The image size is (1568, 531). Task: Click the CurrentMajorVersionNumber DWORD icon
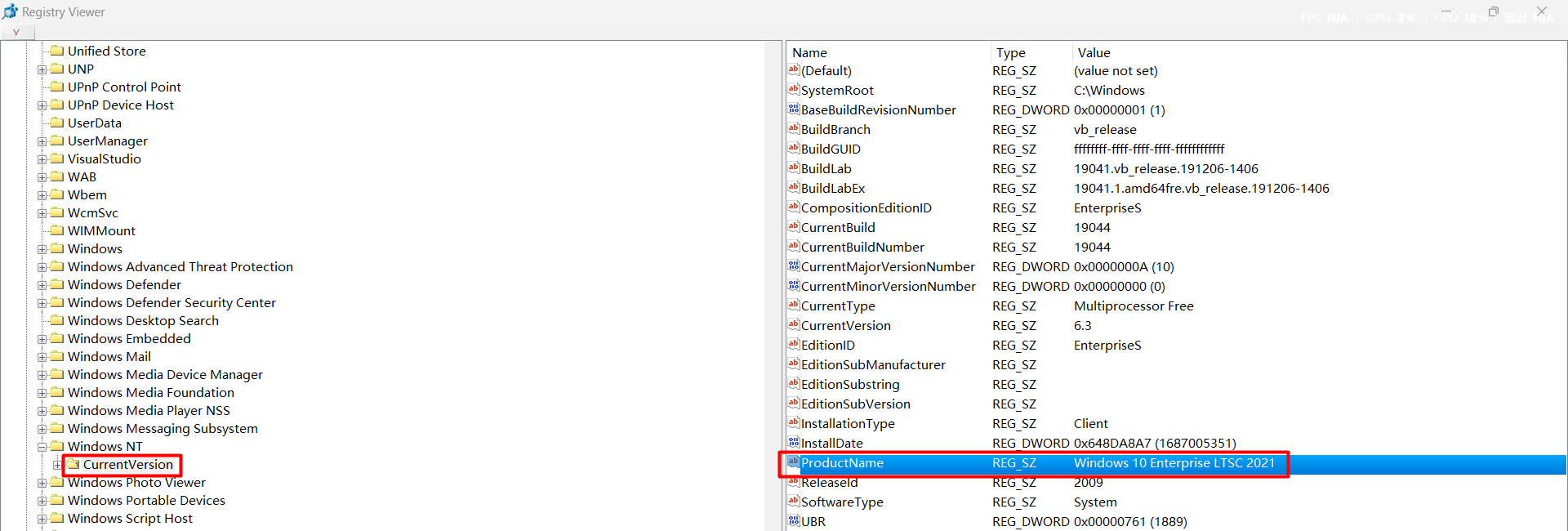point(794,266)
